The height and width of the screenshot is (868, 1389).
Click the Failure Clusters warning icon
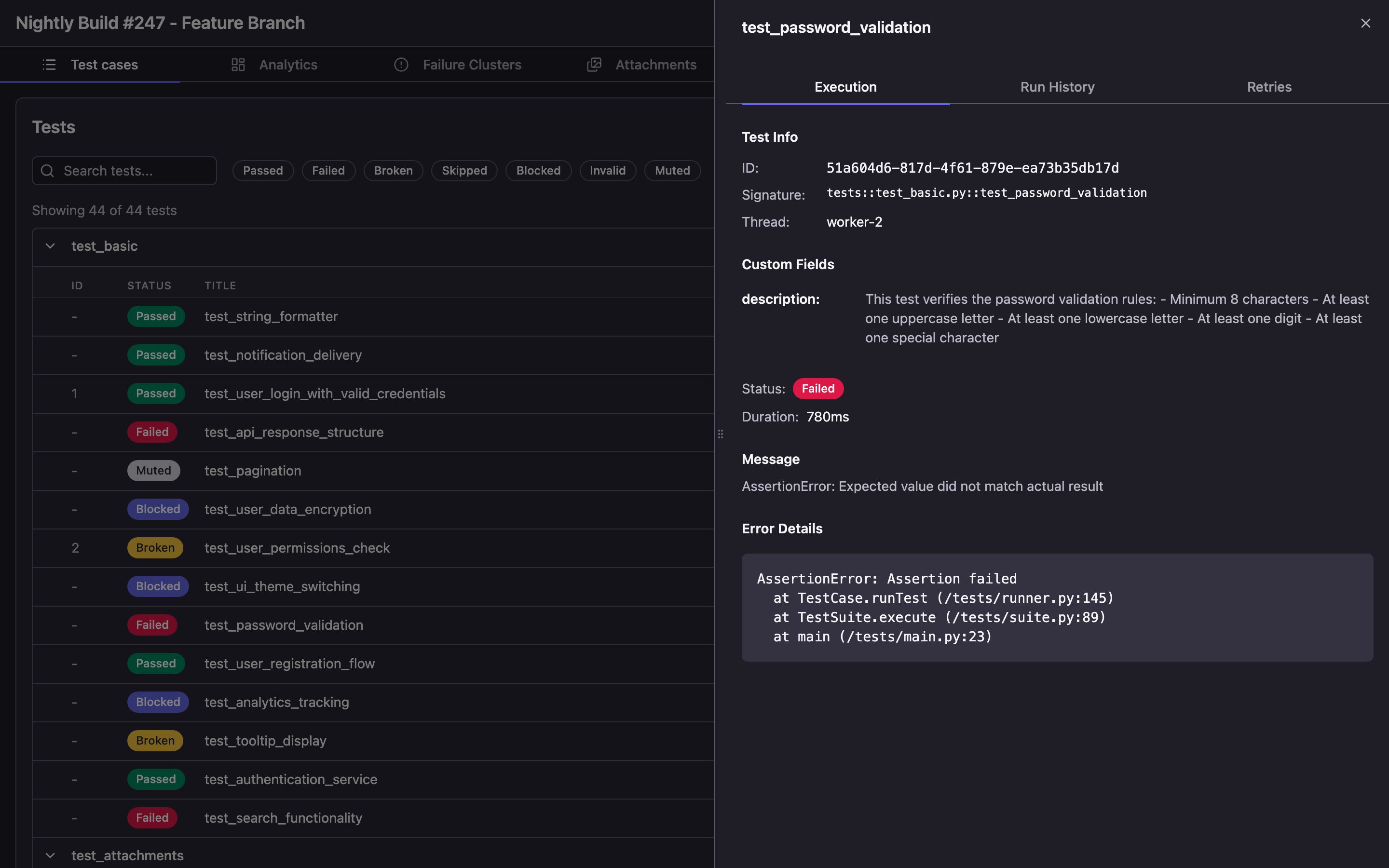[x=401, y=64]
